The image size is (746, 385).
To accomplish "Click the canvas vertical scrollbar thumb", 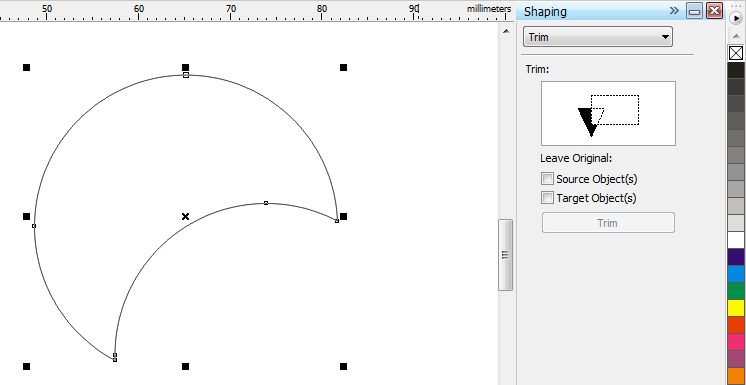I will 505,255.
